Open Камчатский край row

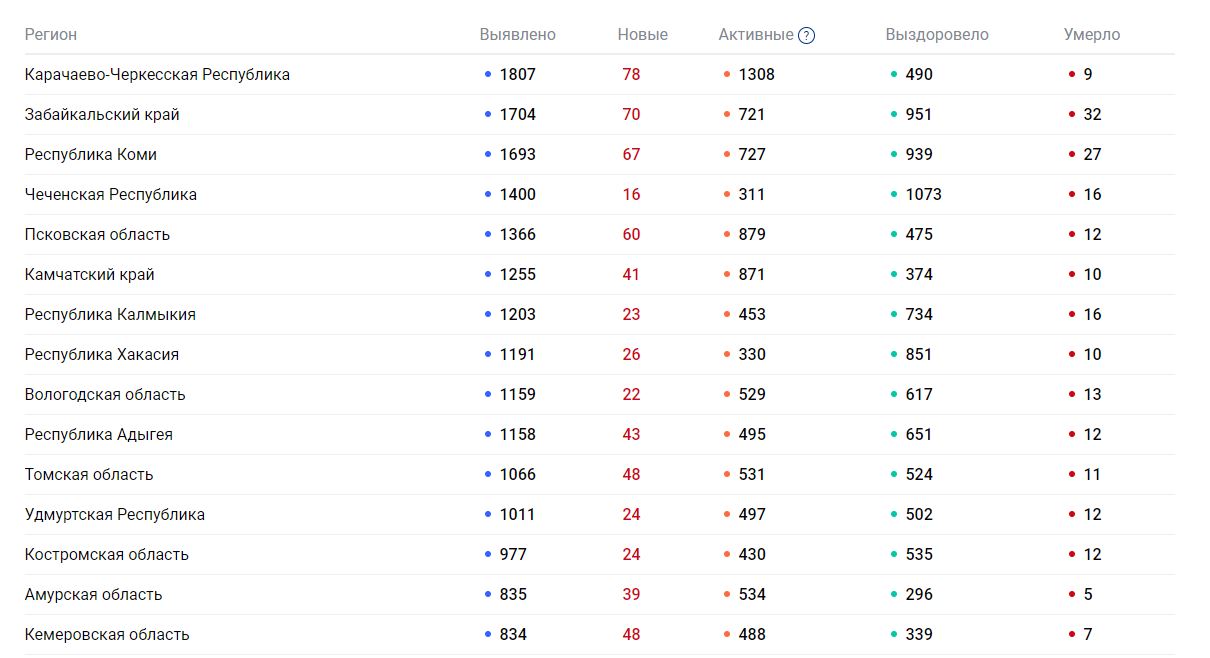click(90, 275)
